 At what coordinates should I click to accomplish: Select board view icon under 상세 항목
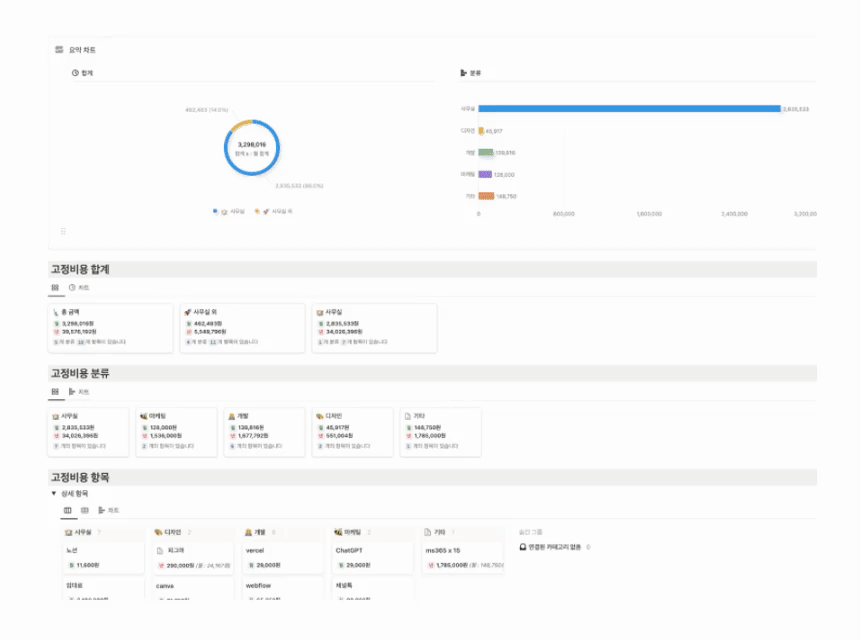click(68, 510)
